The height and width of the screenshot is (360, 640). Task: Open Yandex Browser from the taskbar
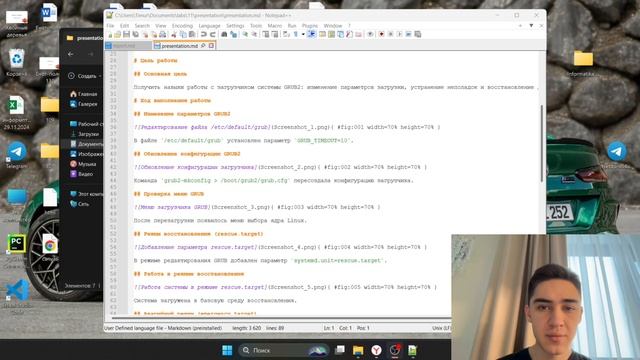click(376, 350)
